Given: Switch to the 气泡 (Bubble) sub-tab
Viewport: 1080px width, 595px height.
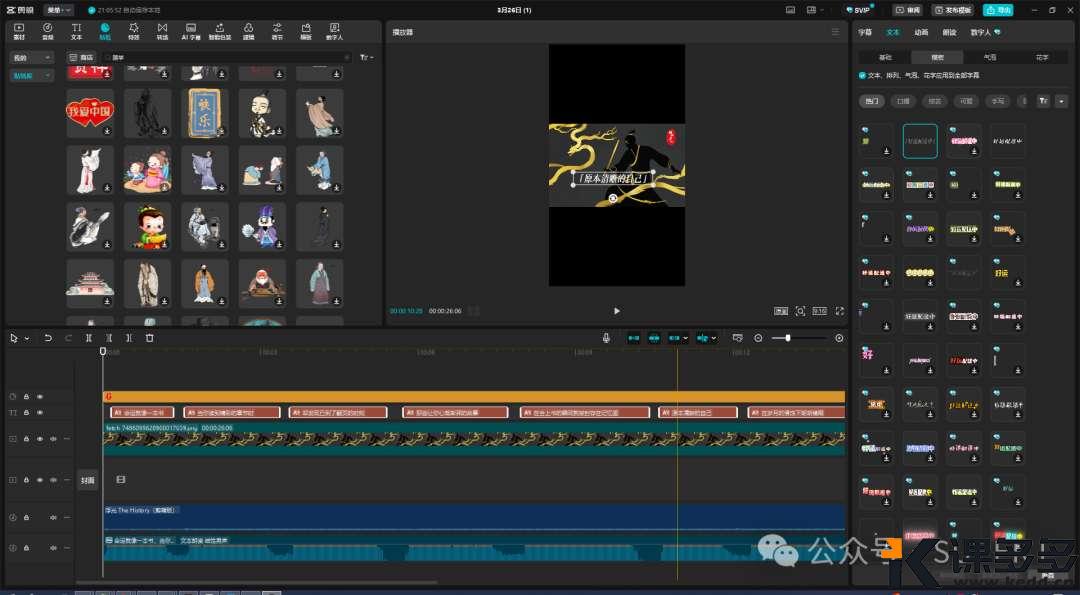Looking at the screenshot, I should click(x=989, y=57).
